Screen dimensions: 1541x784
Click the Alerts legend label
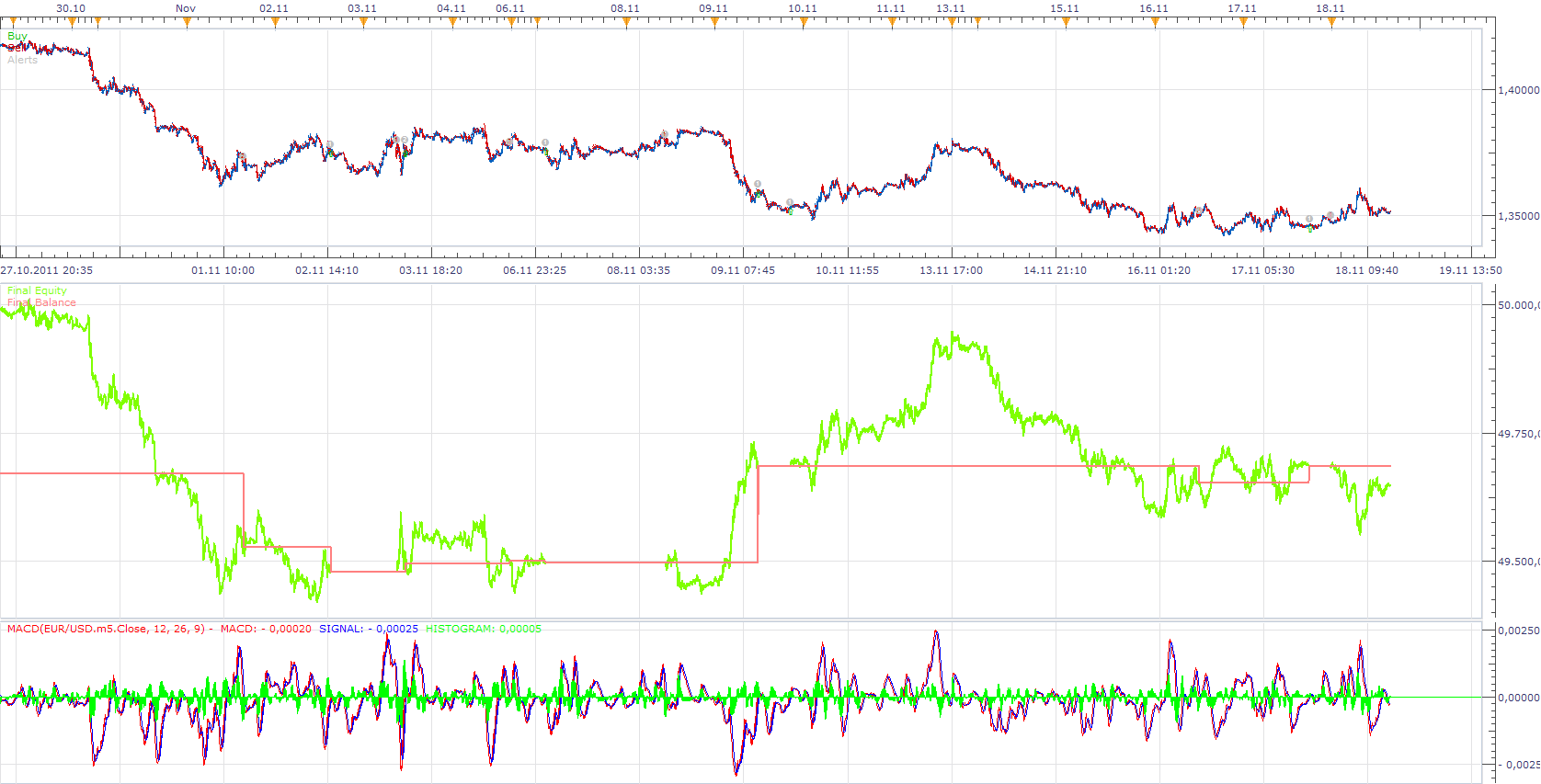tap(23, 60)
